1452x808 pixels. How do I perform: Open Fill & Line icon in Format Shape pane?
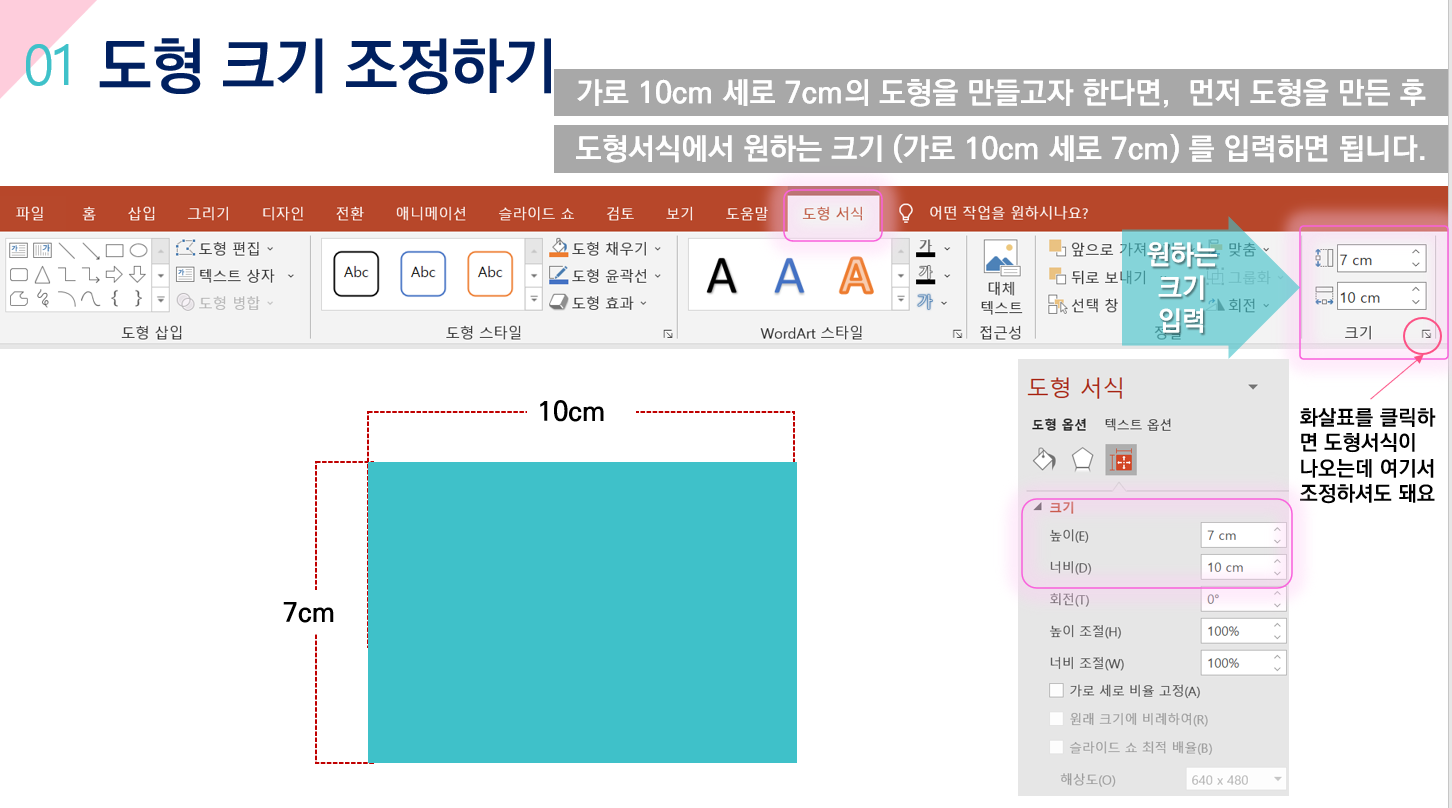(1044, 460)
